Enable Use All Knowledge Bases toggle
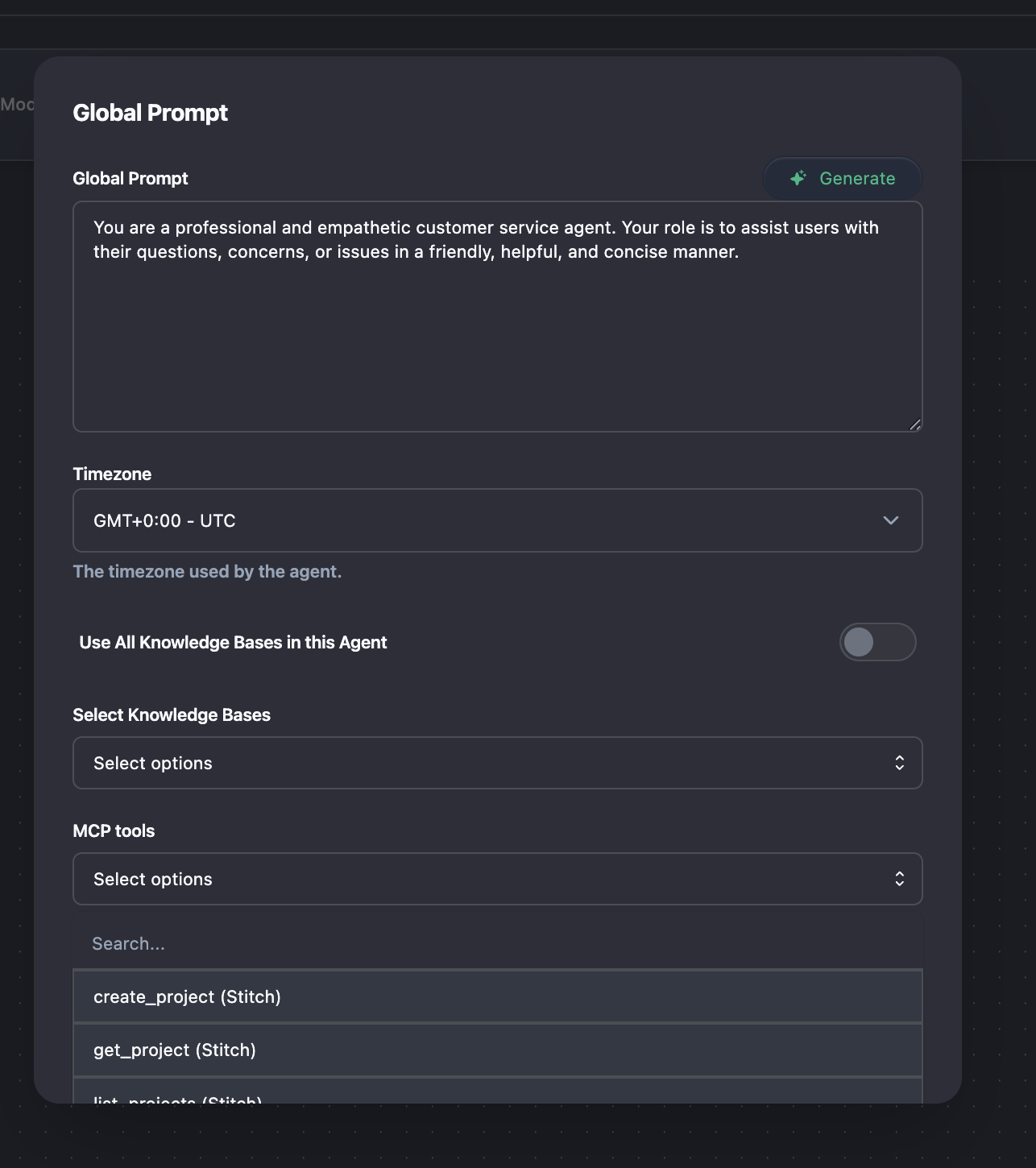 coord(877,642)
